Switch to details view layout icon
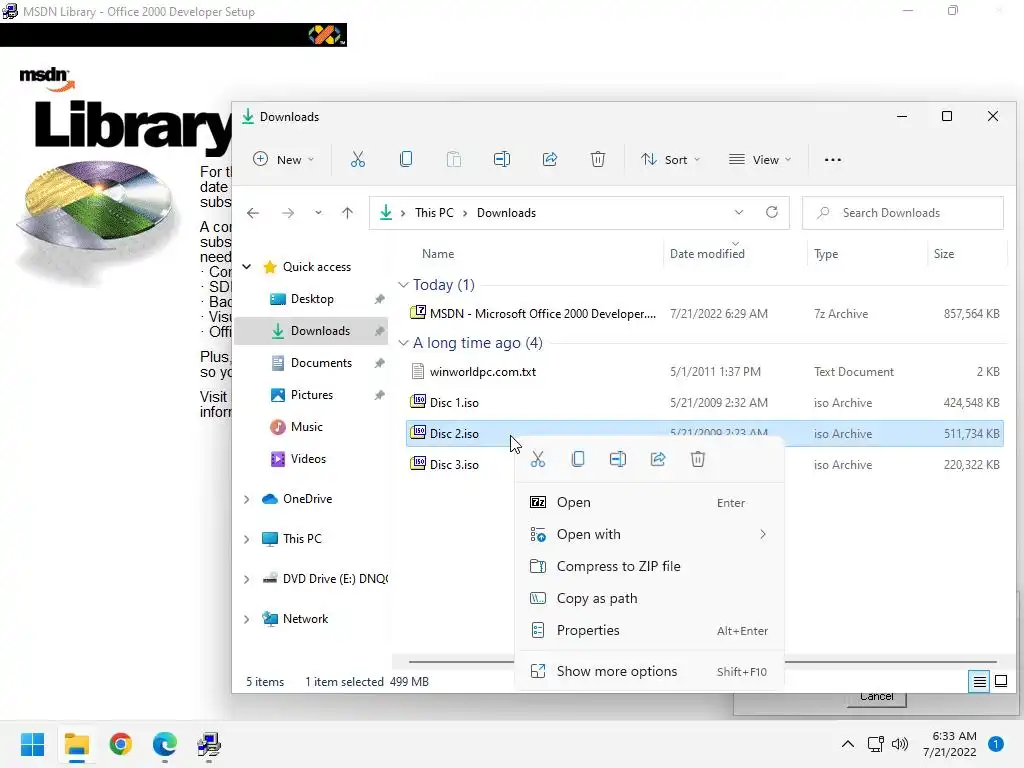 (980, 682)
